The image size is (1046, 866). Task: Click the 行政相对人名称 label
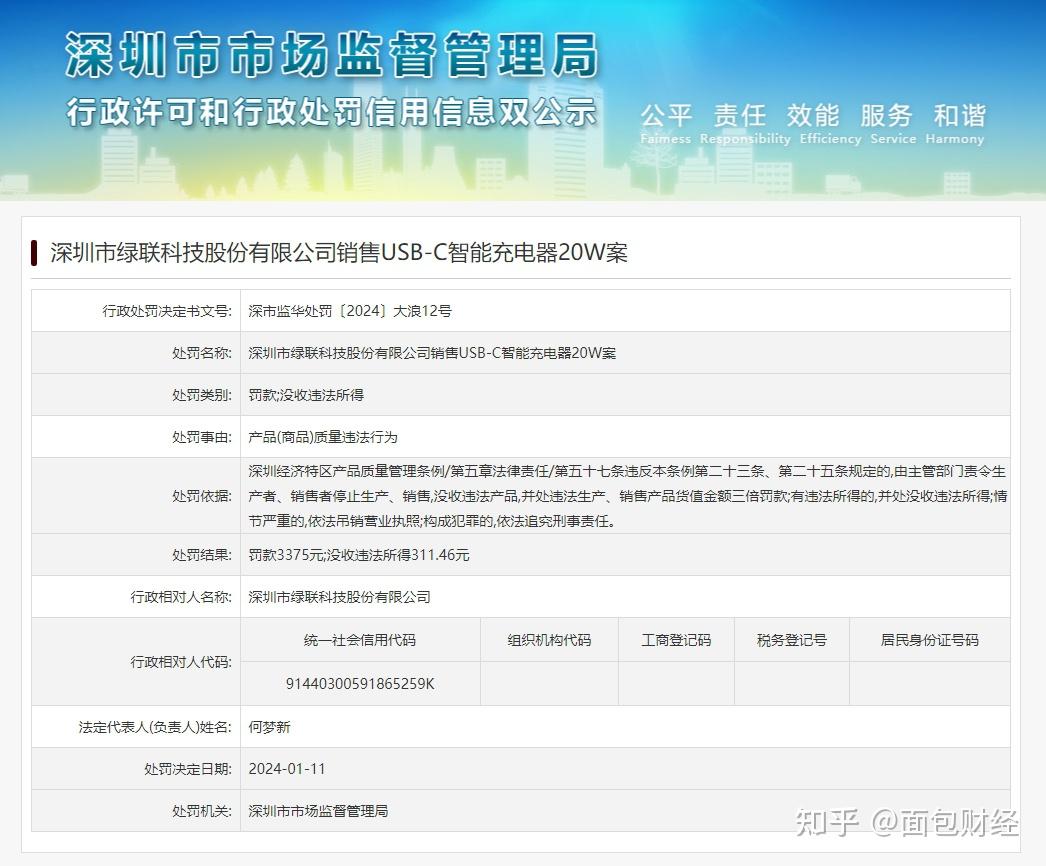click(x=181, y=597)
